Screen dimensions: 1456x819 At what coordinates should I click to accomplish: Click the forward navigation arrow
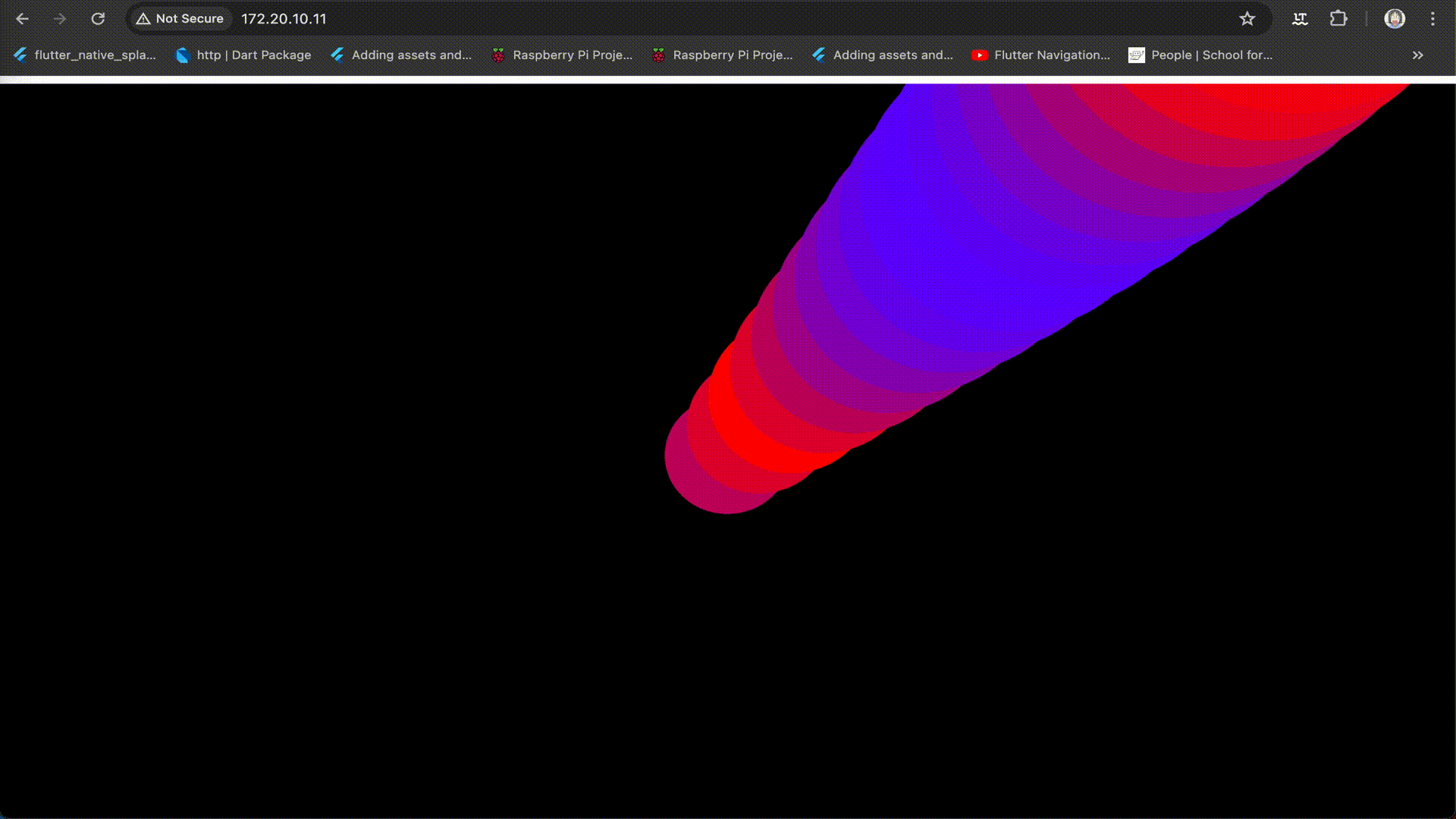[x=59, y=18]
